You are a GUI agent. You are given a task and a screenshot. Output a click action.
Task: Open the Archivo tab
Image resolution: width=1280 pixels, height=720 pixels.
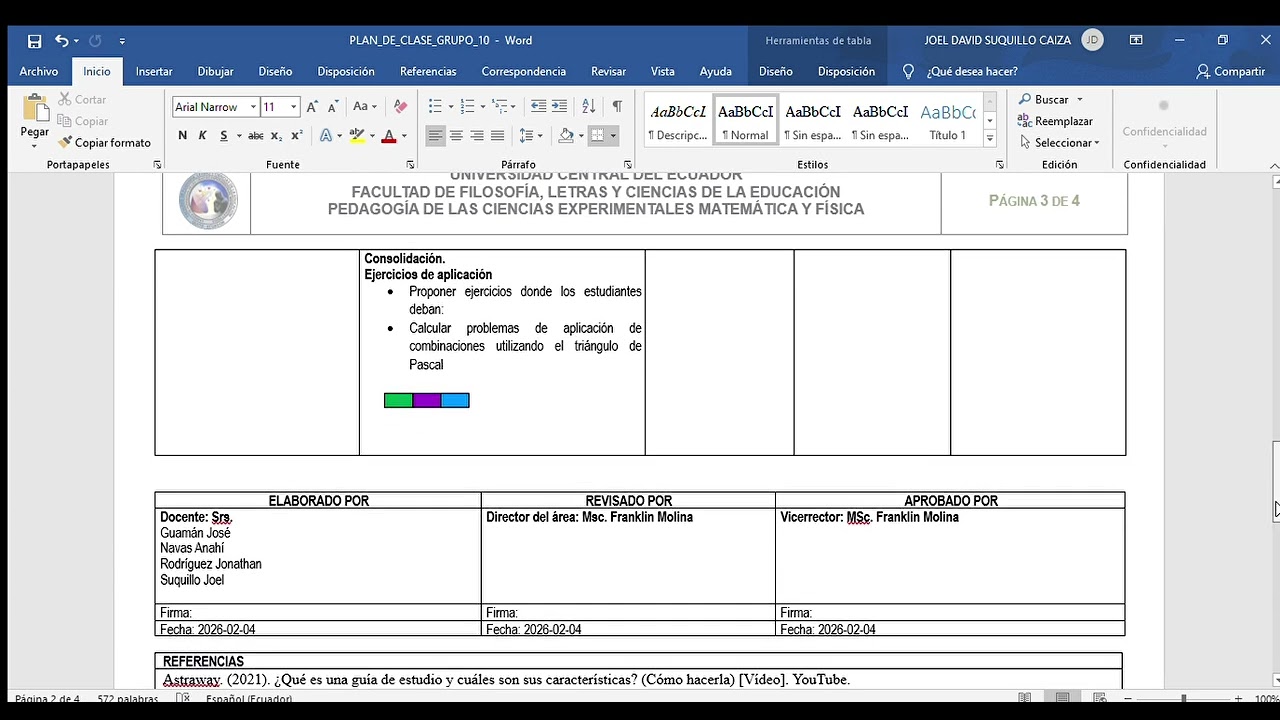click(x=39, y=71)
